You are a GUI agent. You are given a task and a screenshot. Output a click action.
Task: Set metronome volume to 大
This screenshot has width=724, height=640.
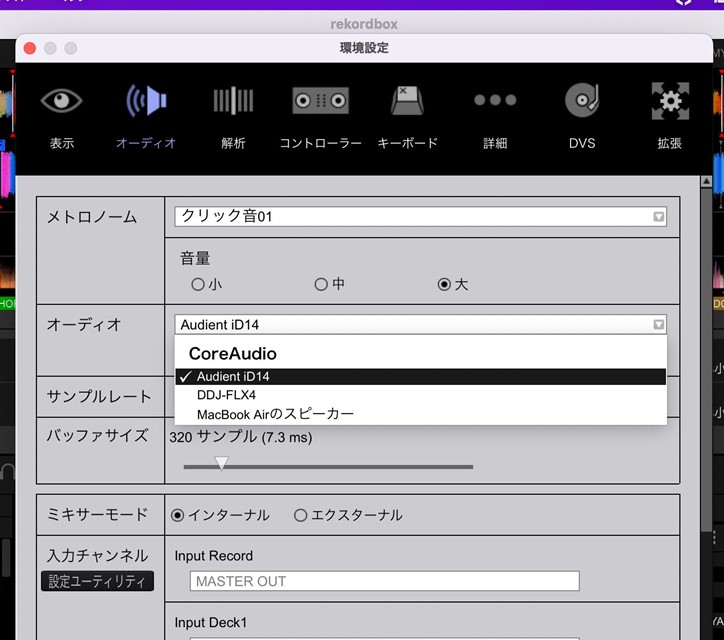point(444,284)
